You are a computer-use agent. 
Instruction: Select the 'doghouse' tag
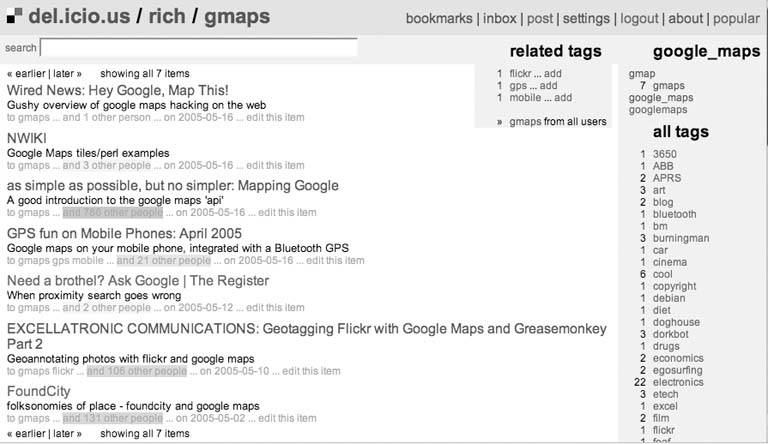pos(676,322)
